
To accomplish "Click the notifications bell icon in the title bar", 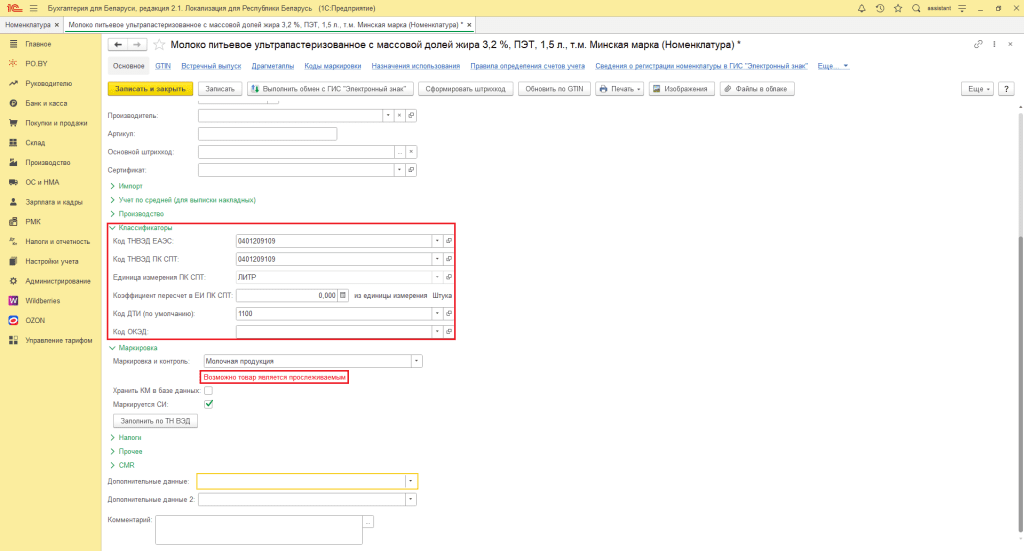I will click(862, 7).
